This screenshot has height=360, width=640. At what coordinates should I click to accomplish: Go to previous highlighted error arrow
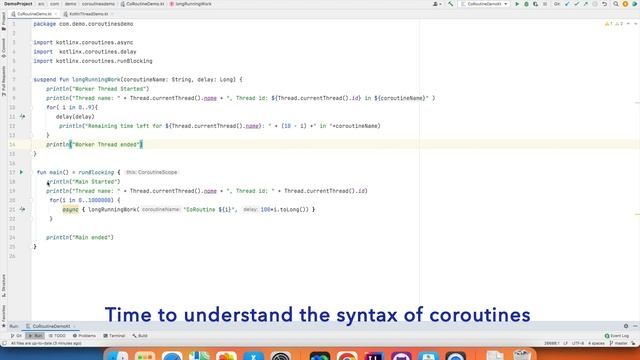click(x=628, y=24)
